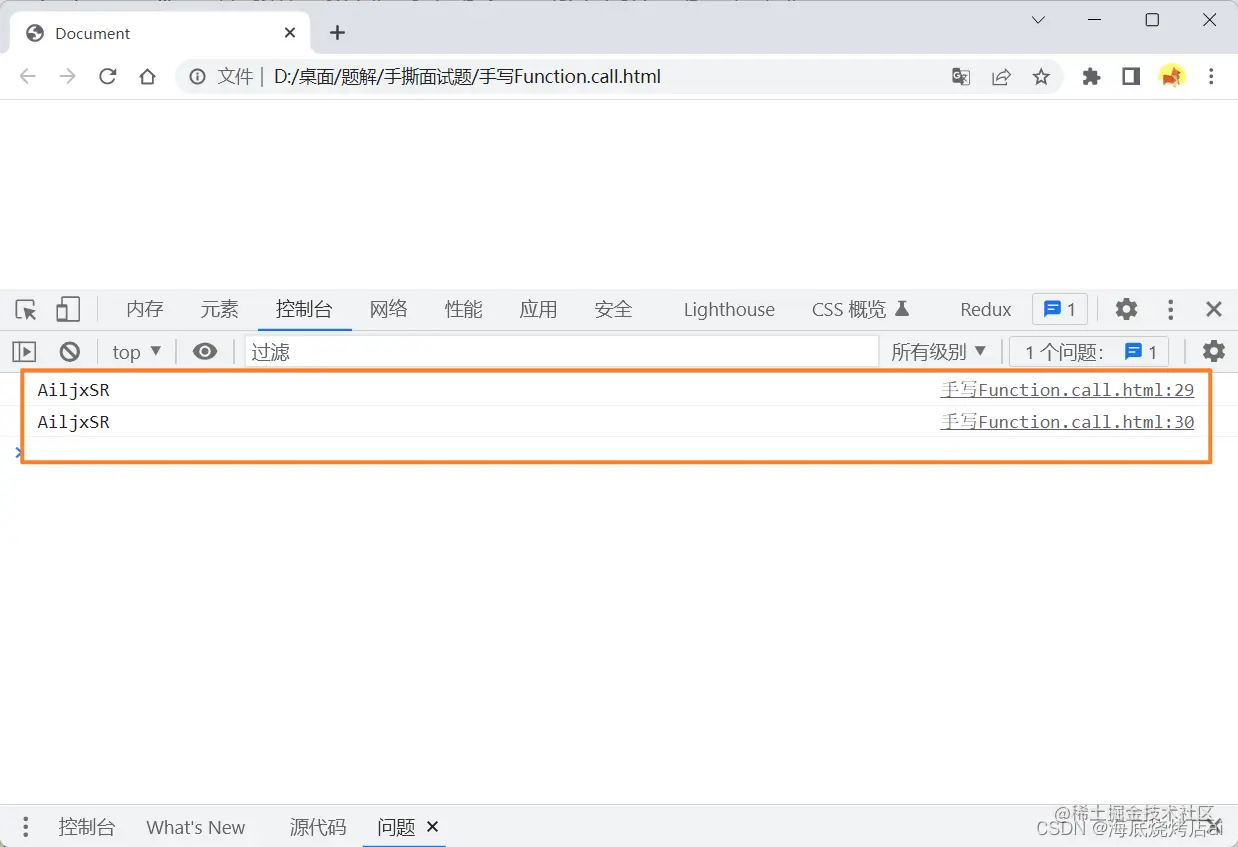Image resolution: width=1238 pixels, height=847 pixels.
Task: Close the DevTools panel
Action: pyautogui.click(x=1213, y=309)
